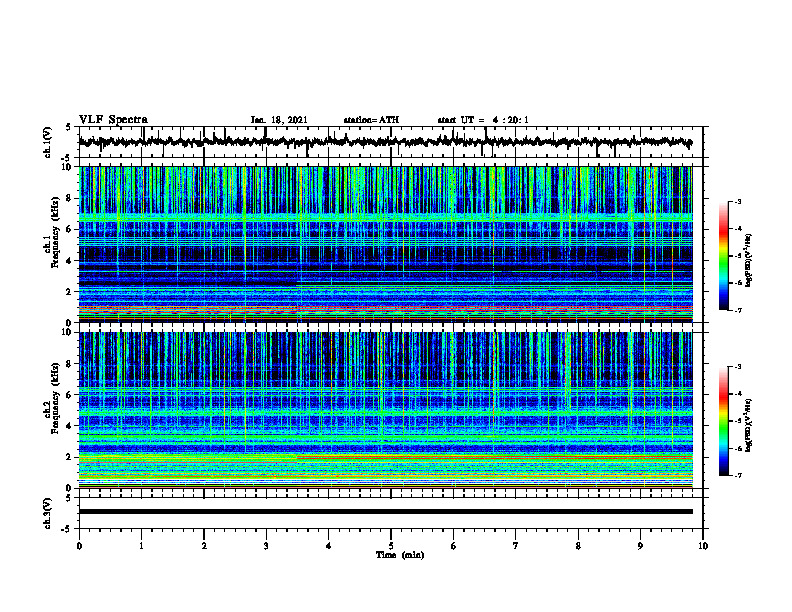Click time axis tick label "9"

[x=640, y=546]
